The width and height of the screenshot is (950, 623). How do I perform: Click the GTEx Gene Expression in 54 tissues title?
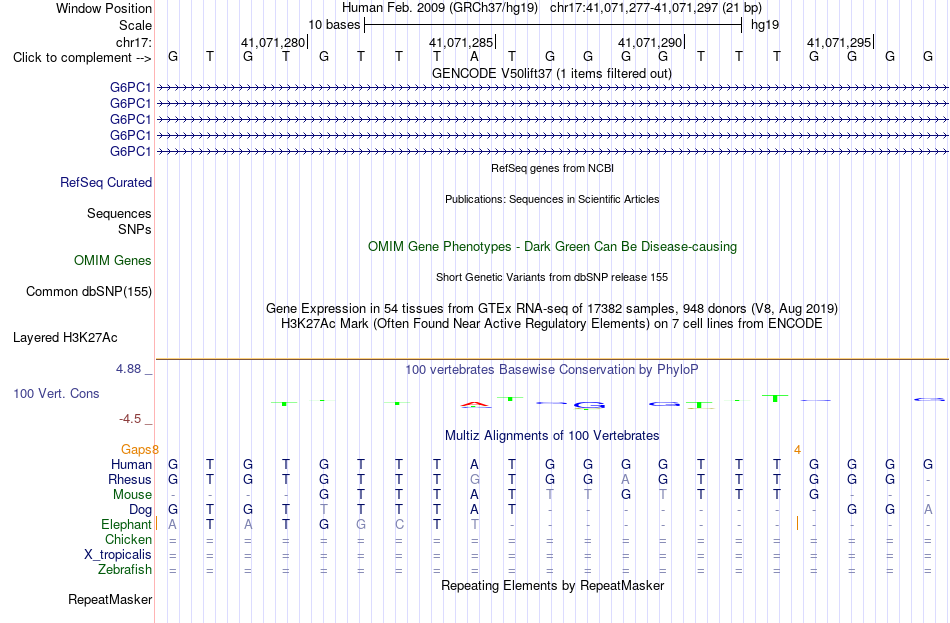pyautogui.click(x=552, y=308)
